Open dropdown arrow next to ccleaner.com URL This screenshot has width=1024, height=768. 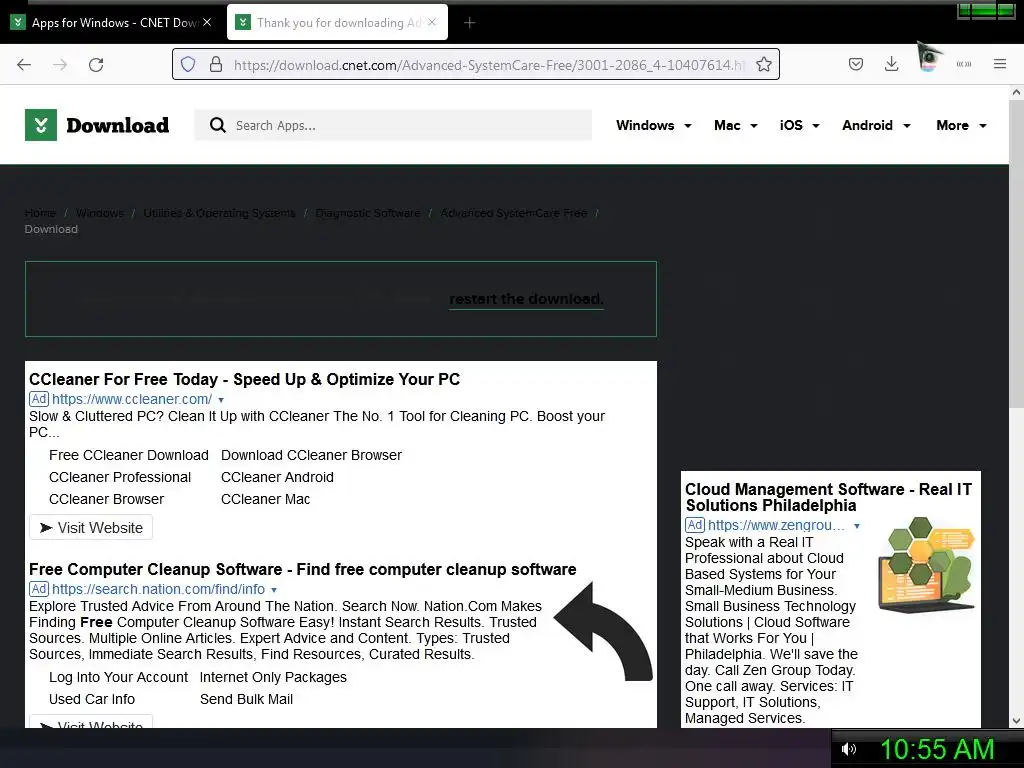coord(221,400)
